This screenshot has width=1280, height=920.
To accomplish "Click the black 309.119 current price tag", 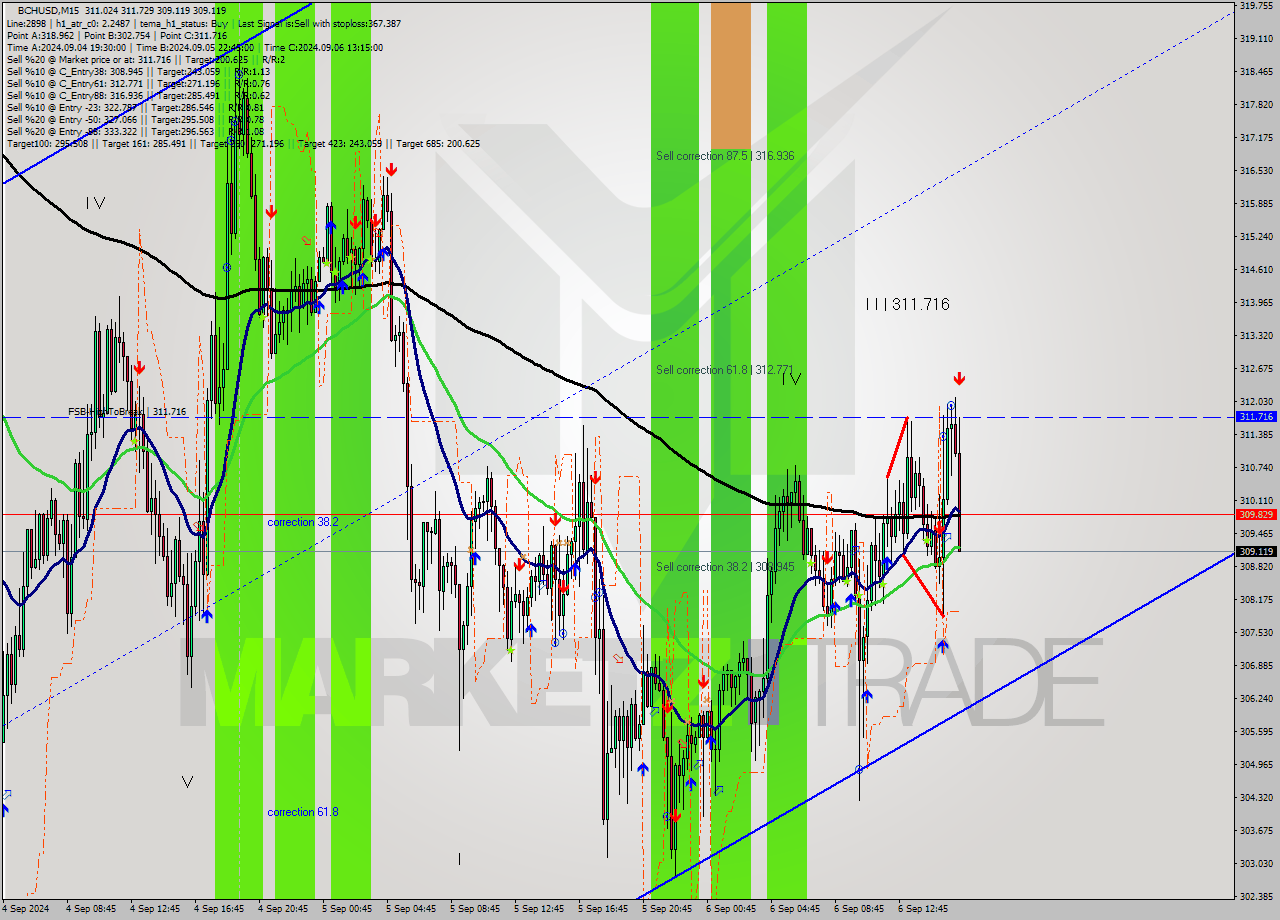I will pyautogui.click(x=1256, y=551).
